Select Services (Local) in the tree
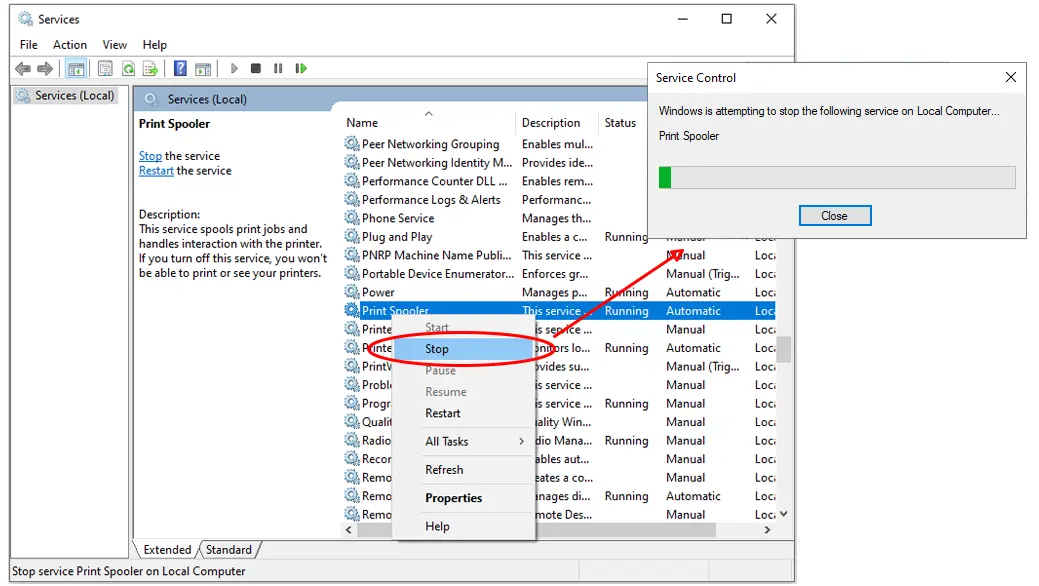Image resolution: width=1039 pixels, height=586 pixels. 75,96
